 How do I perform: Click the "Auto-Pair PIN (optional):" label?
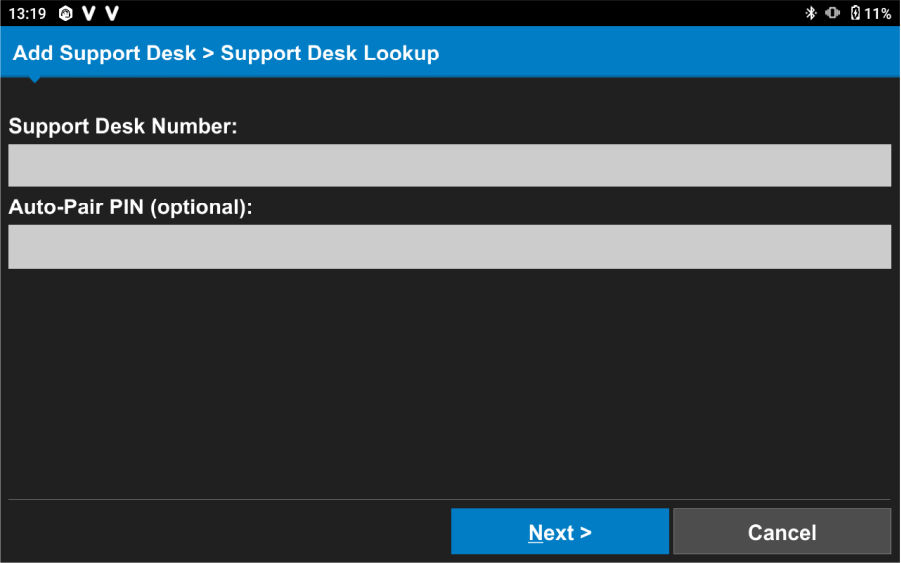(131, 208)
